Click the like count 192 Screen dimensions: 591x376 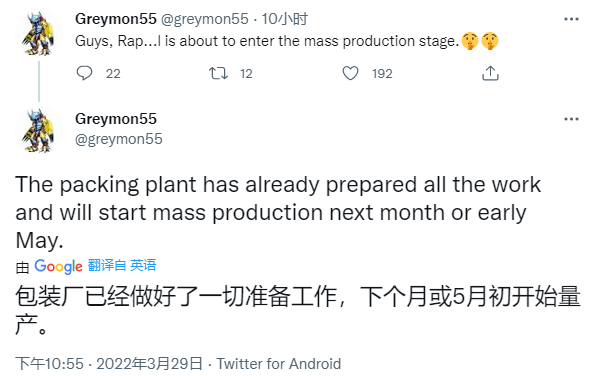382,73
